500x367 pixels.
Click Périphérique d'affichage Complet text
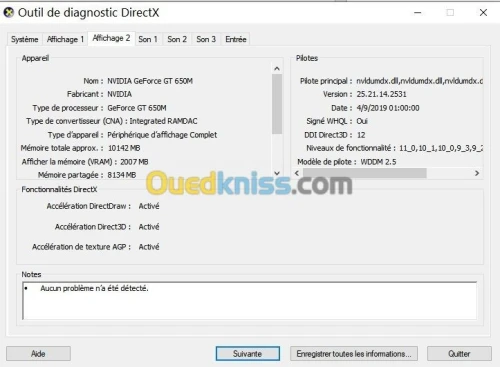tap(162, 135)
